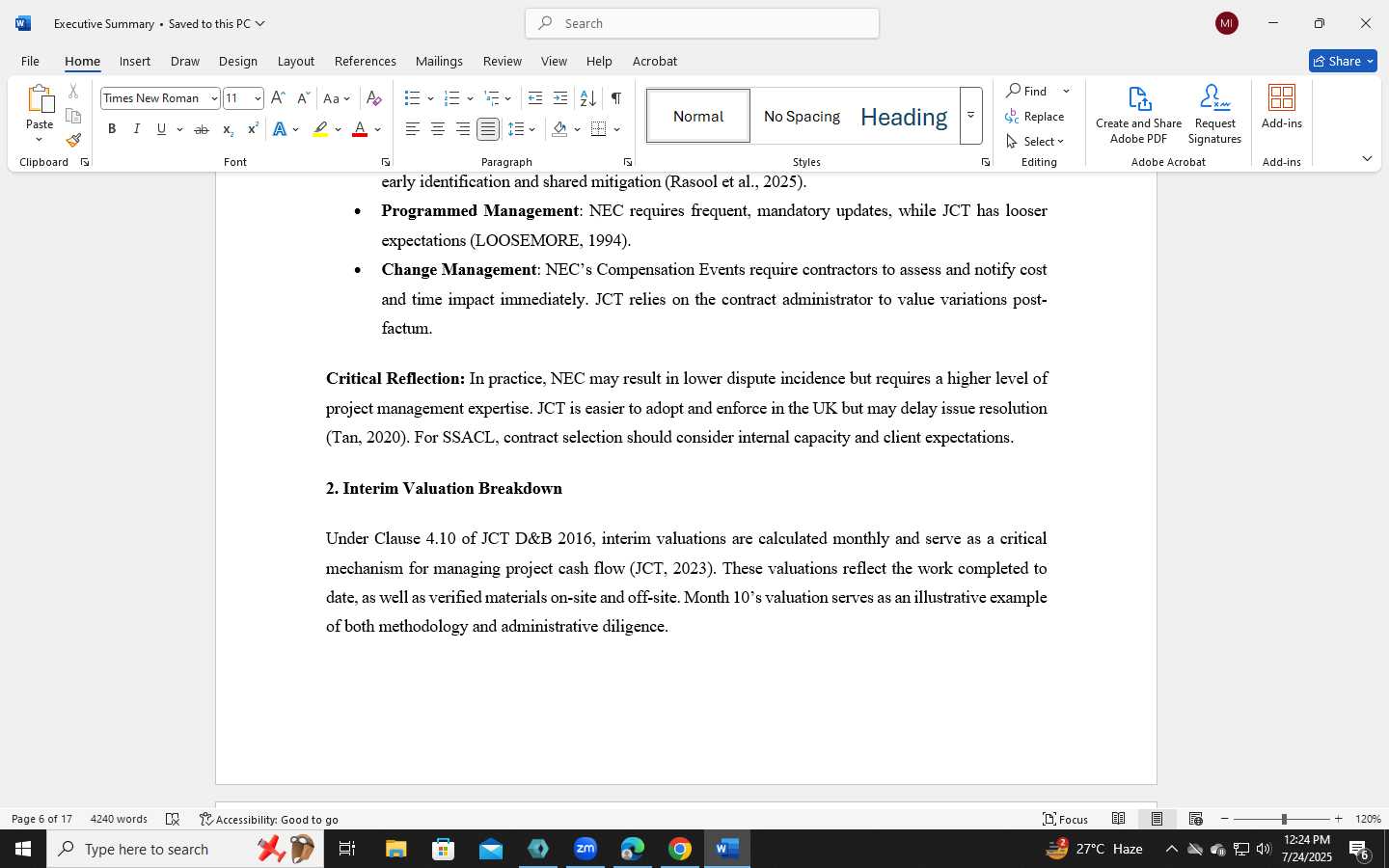This screenshot has width=1389, height=868.
Task: Open font size 11 dropdown
Action: [x=258, y=98]
